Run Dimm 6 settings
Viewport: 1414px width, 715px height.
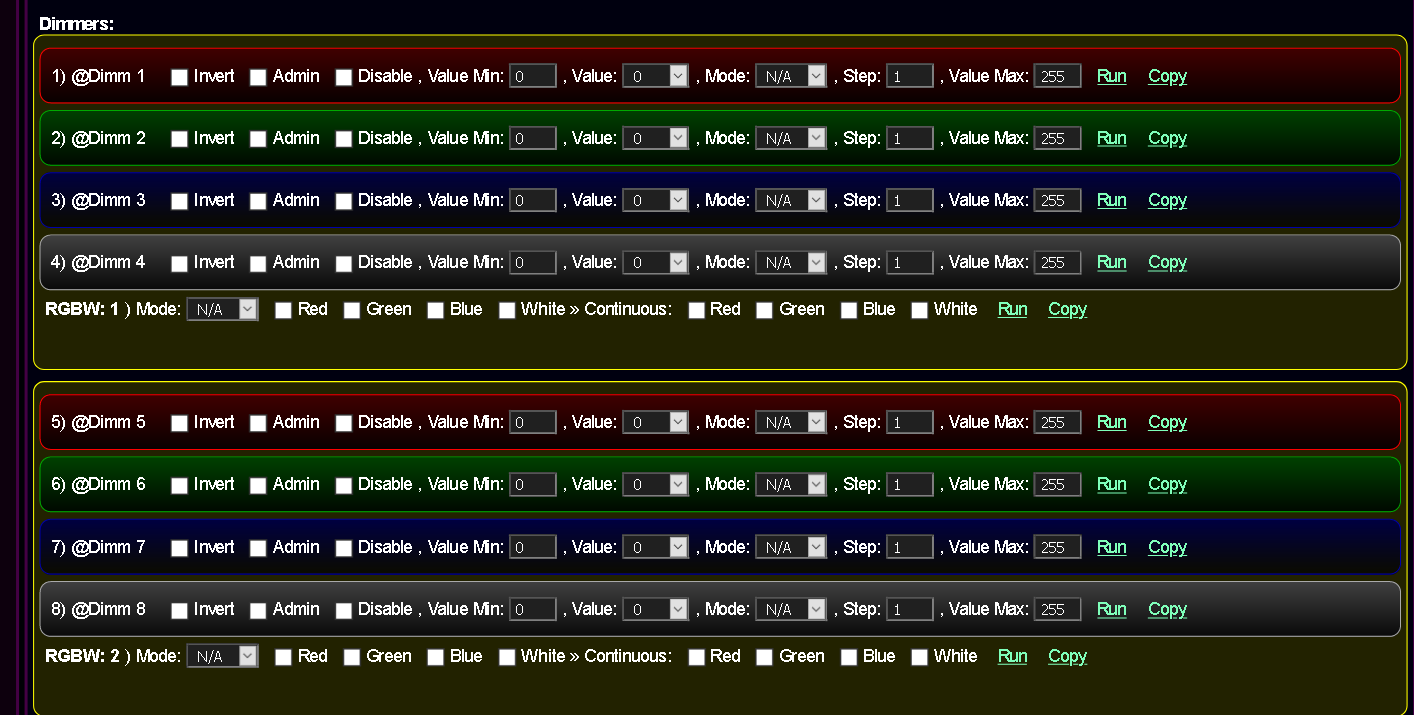pyautogui.click(x=1112, y=484)
